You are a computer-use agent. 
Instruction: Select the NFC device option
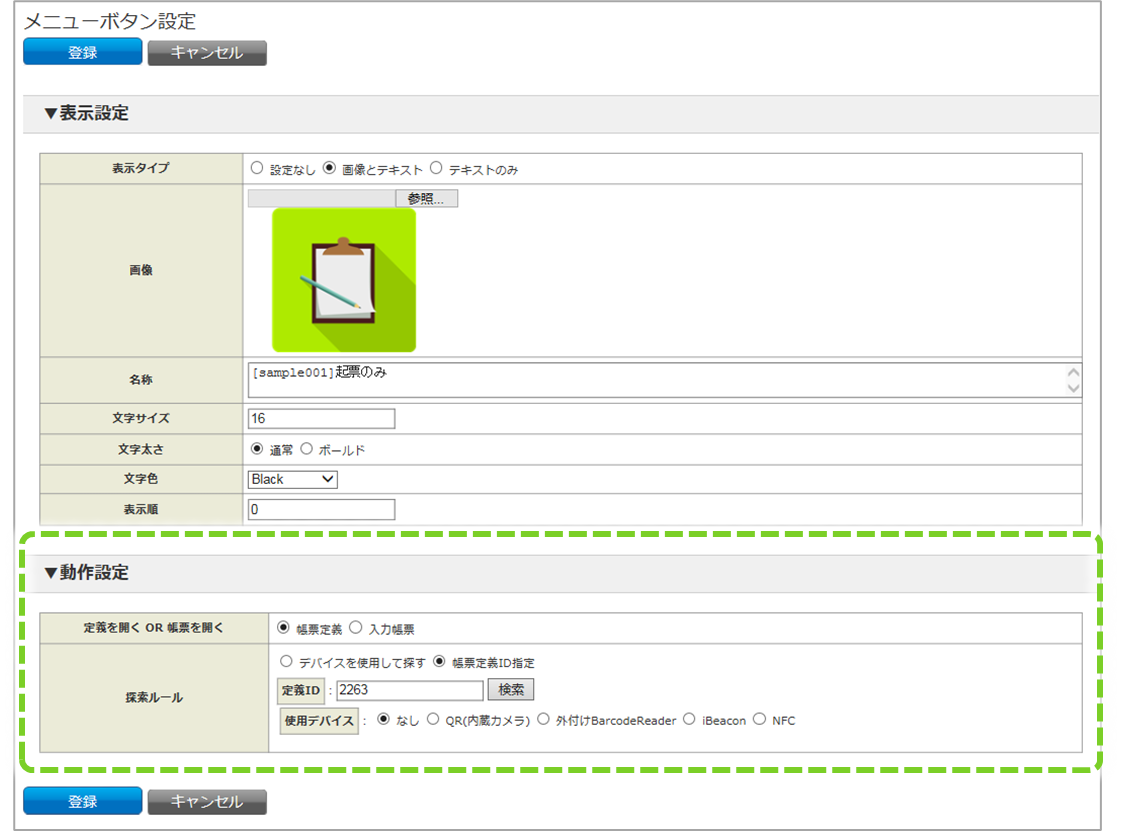[x=759, y=719]
